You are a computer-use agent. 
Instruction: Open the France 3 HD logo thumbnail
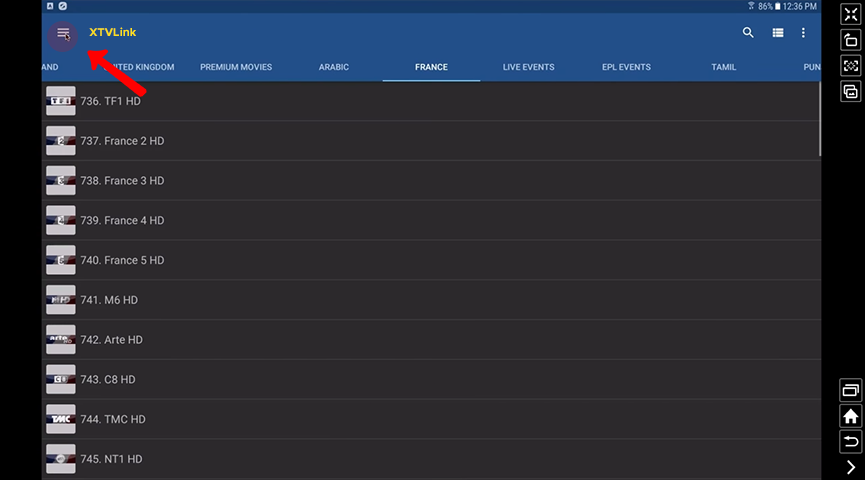pos(61,180)
